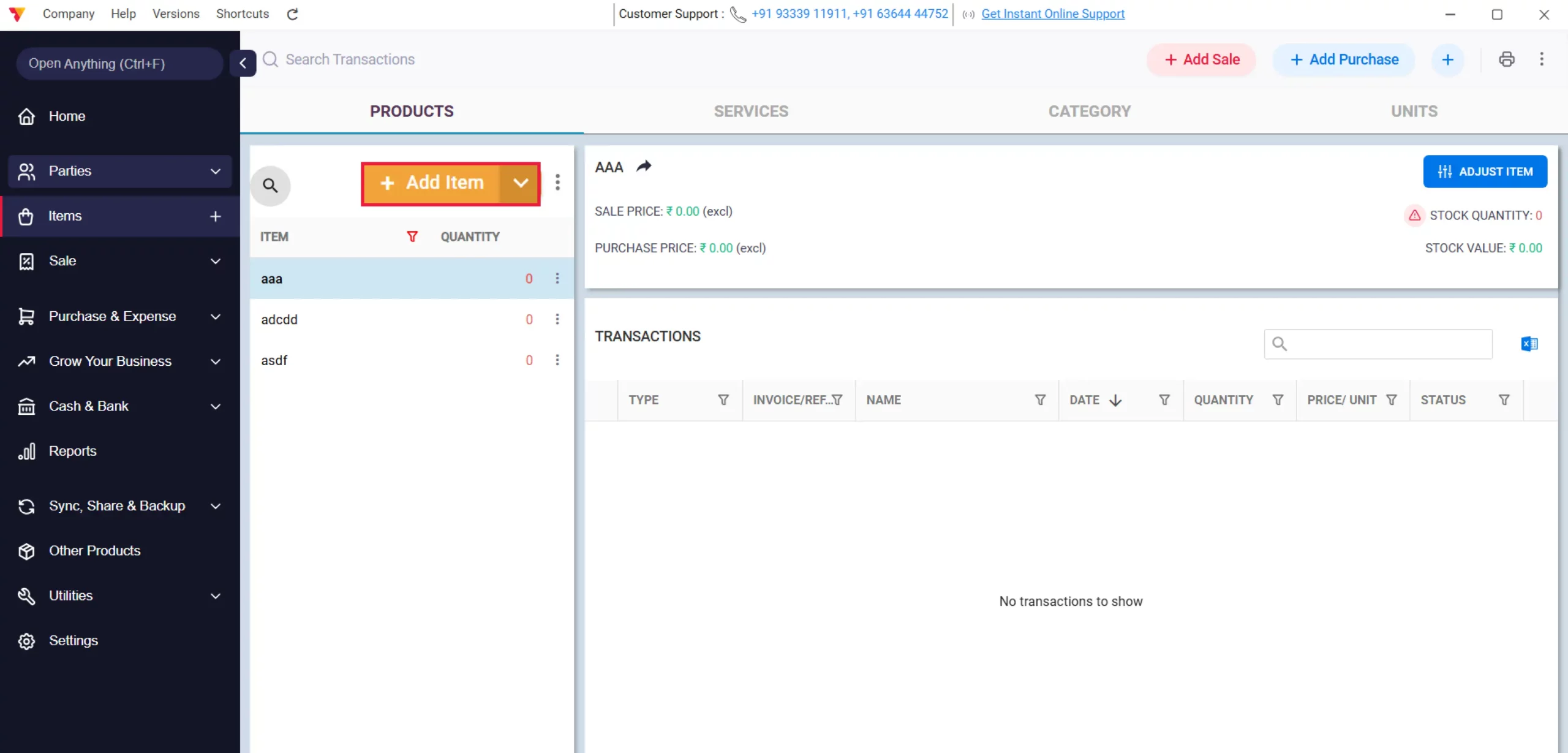This screenshot has width=1568, height=753.
Task: Click the Add Purchase button
Action: (x=1344, y=59)
